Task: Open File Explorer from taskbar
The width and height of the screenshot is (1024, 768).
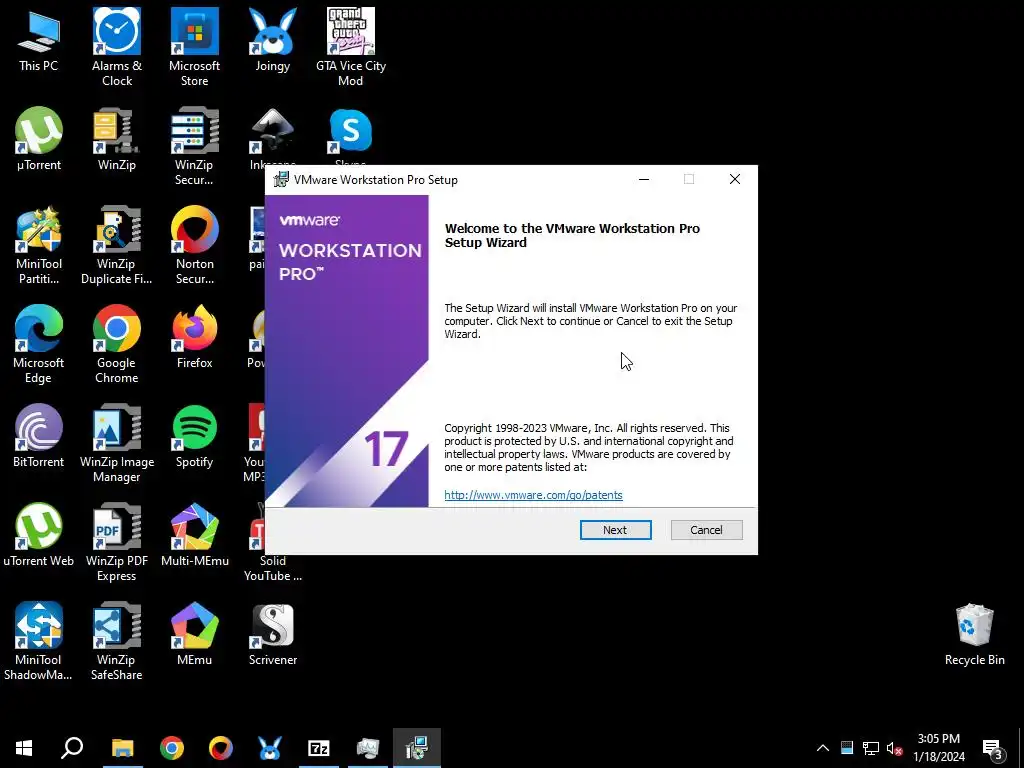Action: pyautogui.click(x=123, y=748)
